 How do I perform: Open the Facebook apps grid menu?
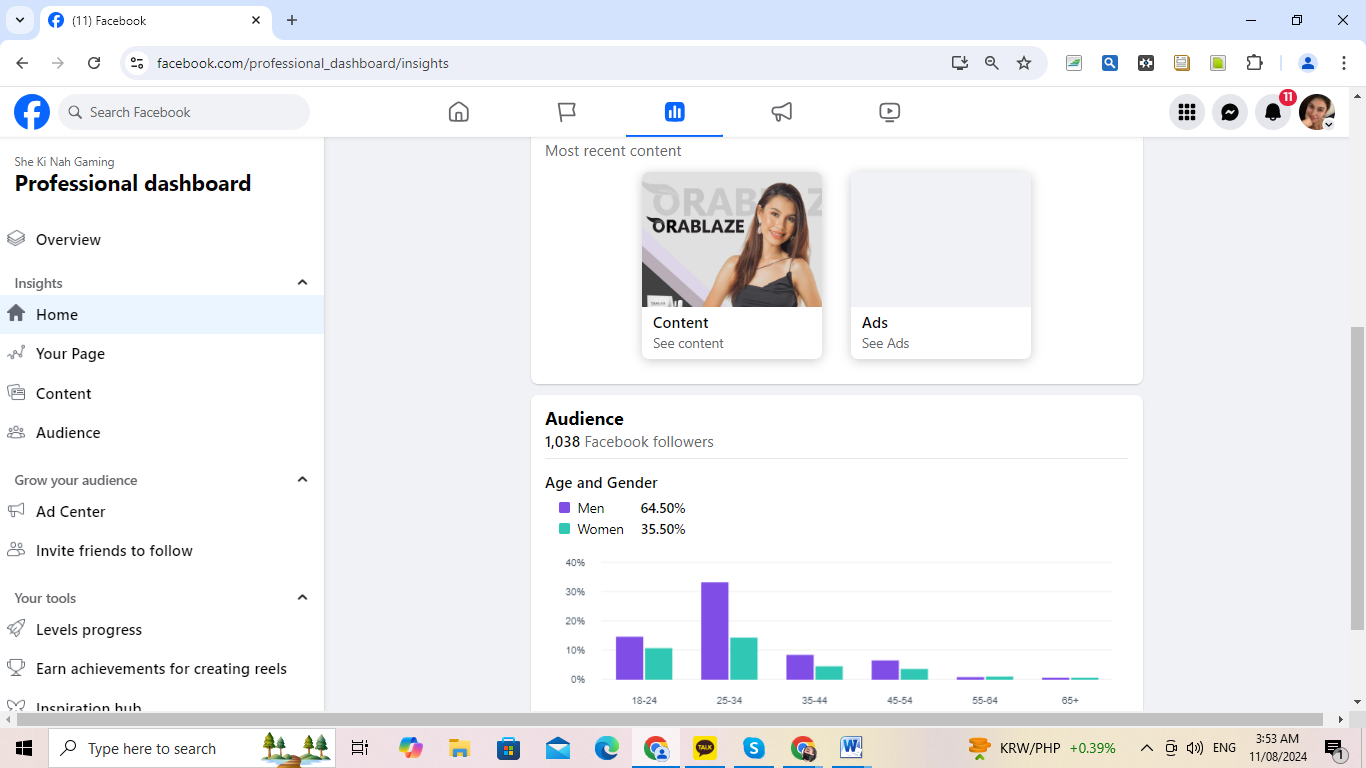point(1187,112)
